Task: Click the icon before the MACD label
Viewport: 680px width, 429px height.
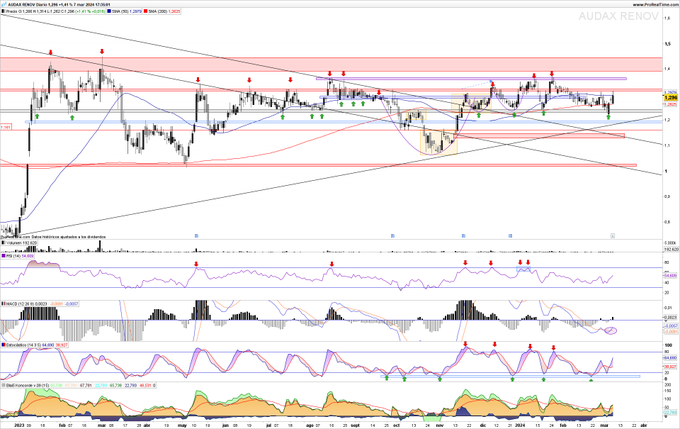Action: click(x=3, y=304)
